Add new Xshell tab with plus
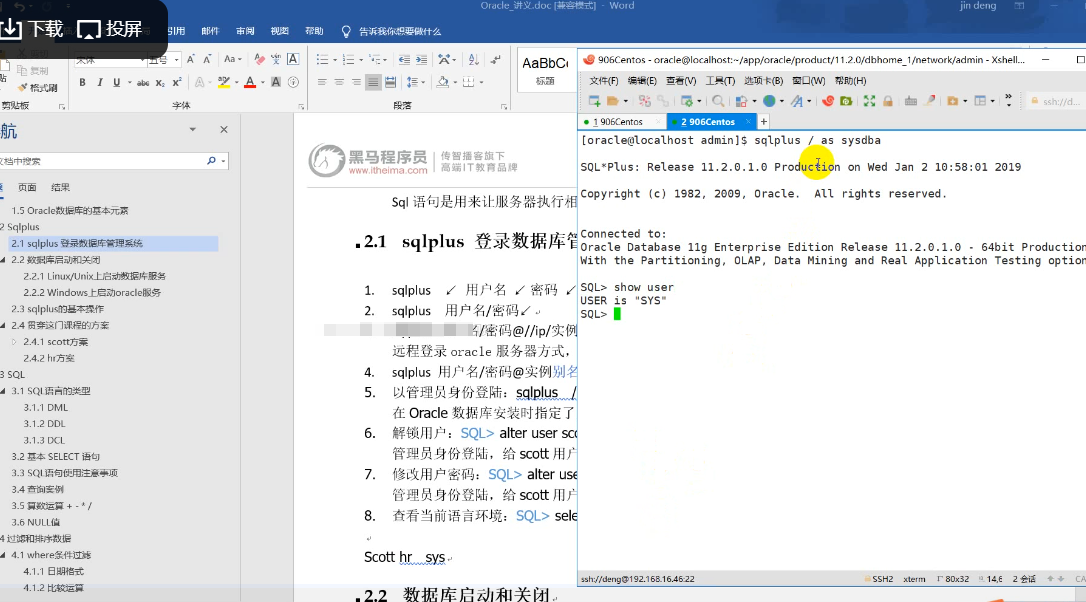This screenshot has height=602, width=1086. 763,122
